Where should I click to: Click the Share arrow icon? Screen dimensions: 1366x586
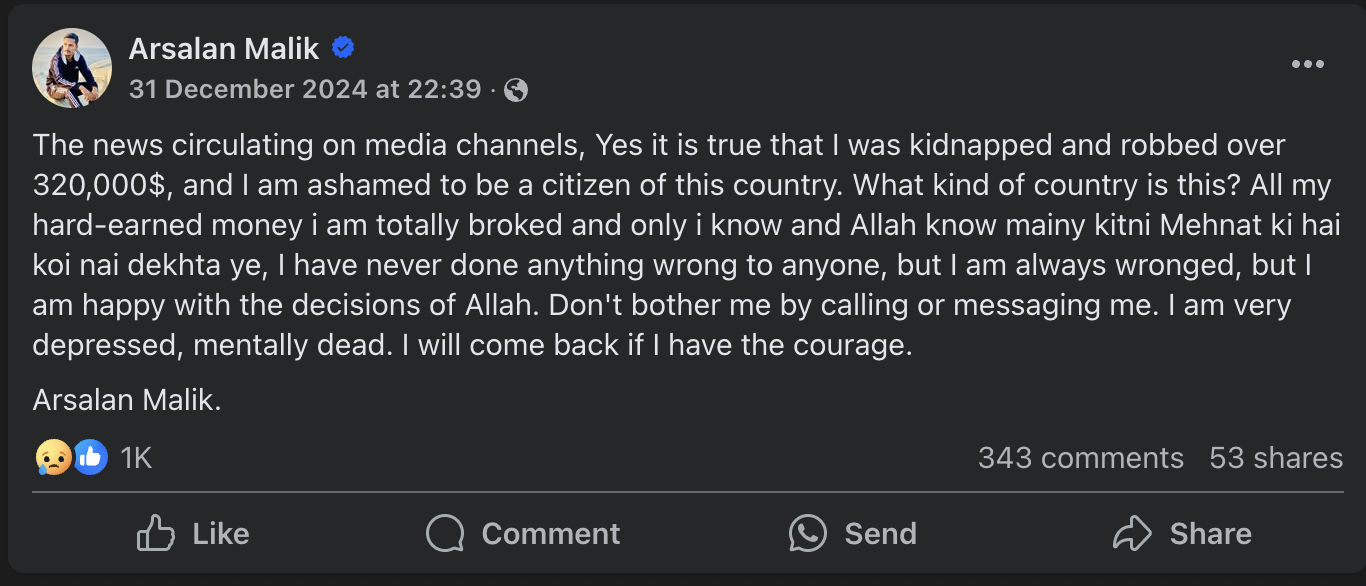[1133, 533]
